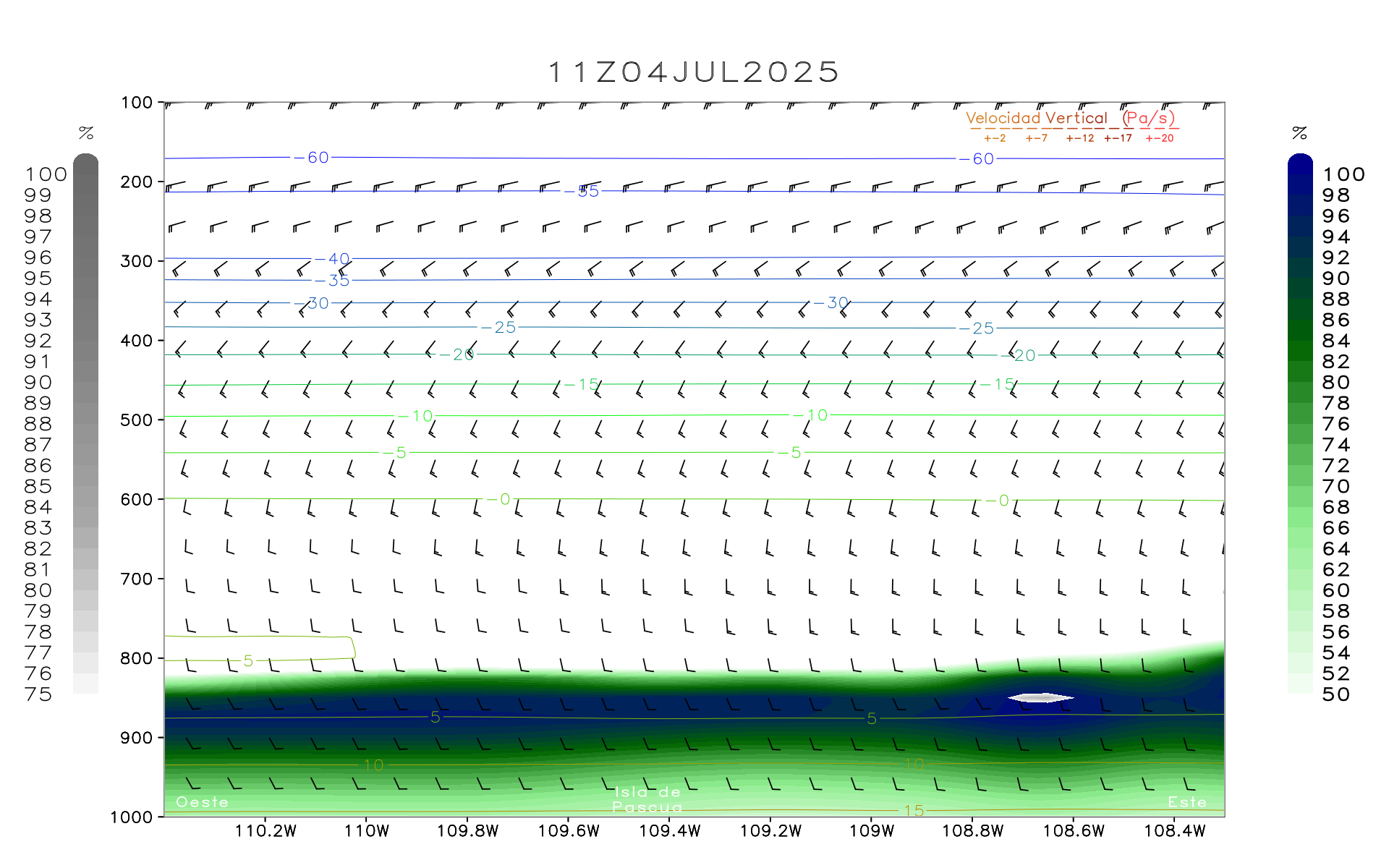
Task: Click the percent symbol above the green-blue legend
Action: 1299,133
